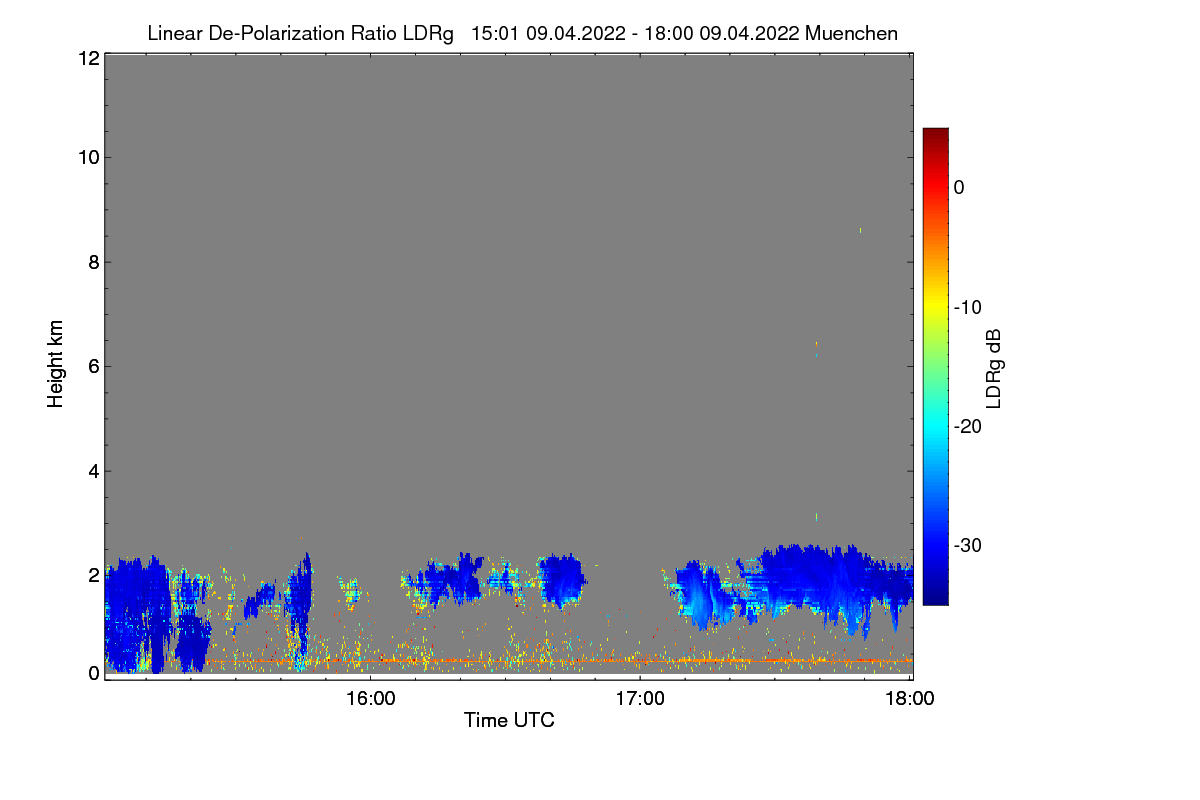Click the dark red top of the colorbar
1200x800 pixels.
click(935, 134)
